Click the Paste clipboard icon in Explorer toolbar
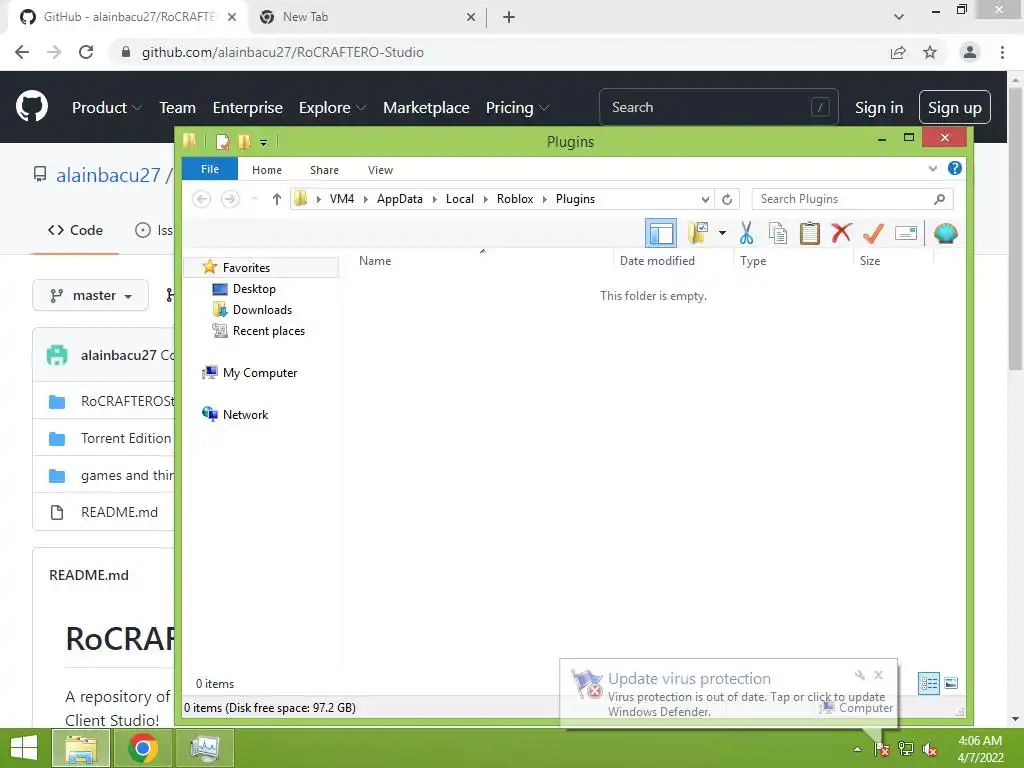 (809, 233)
